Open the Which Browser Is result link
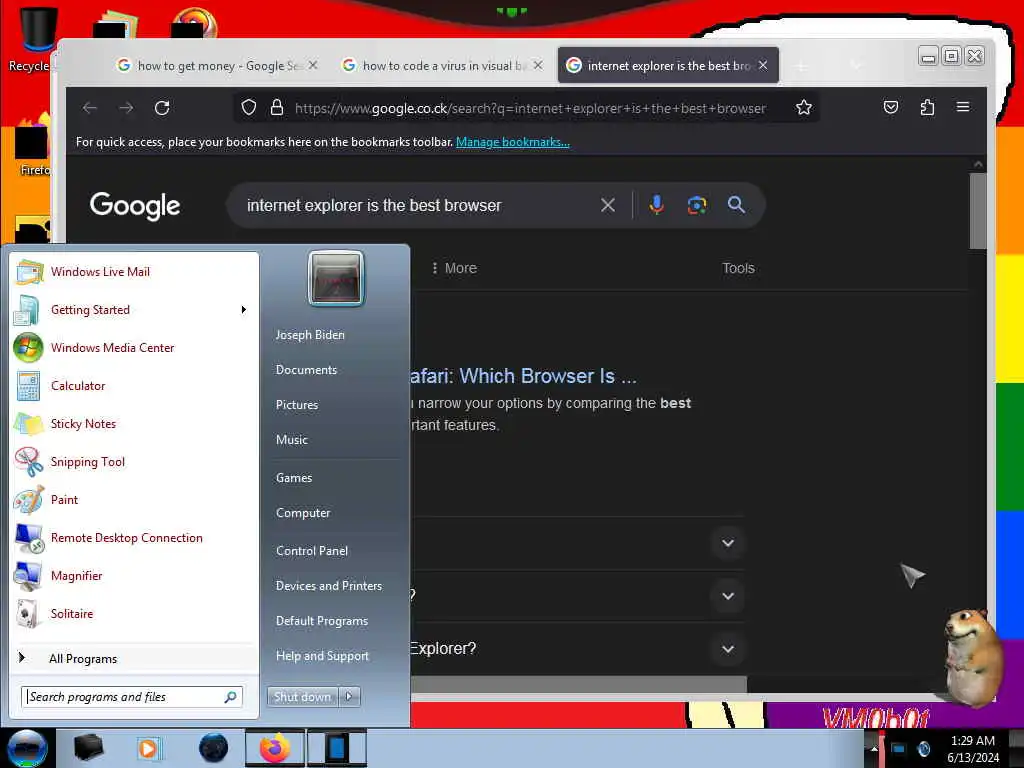This screenshot has width=1024, height=768. [523, 376]
